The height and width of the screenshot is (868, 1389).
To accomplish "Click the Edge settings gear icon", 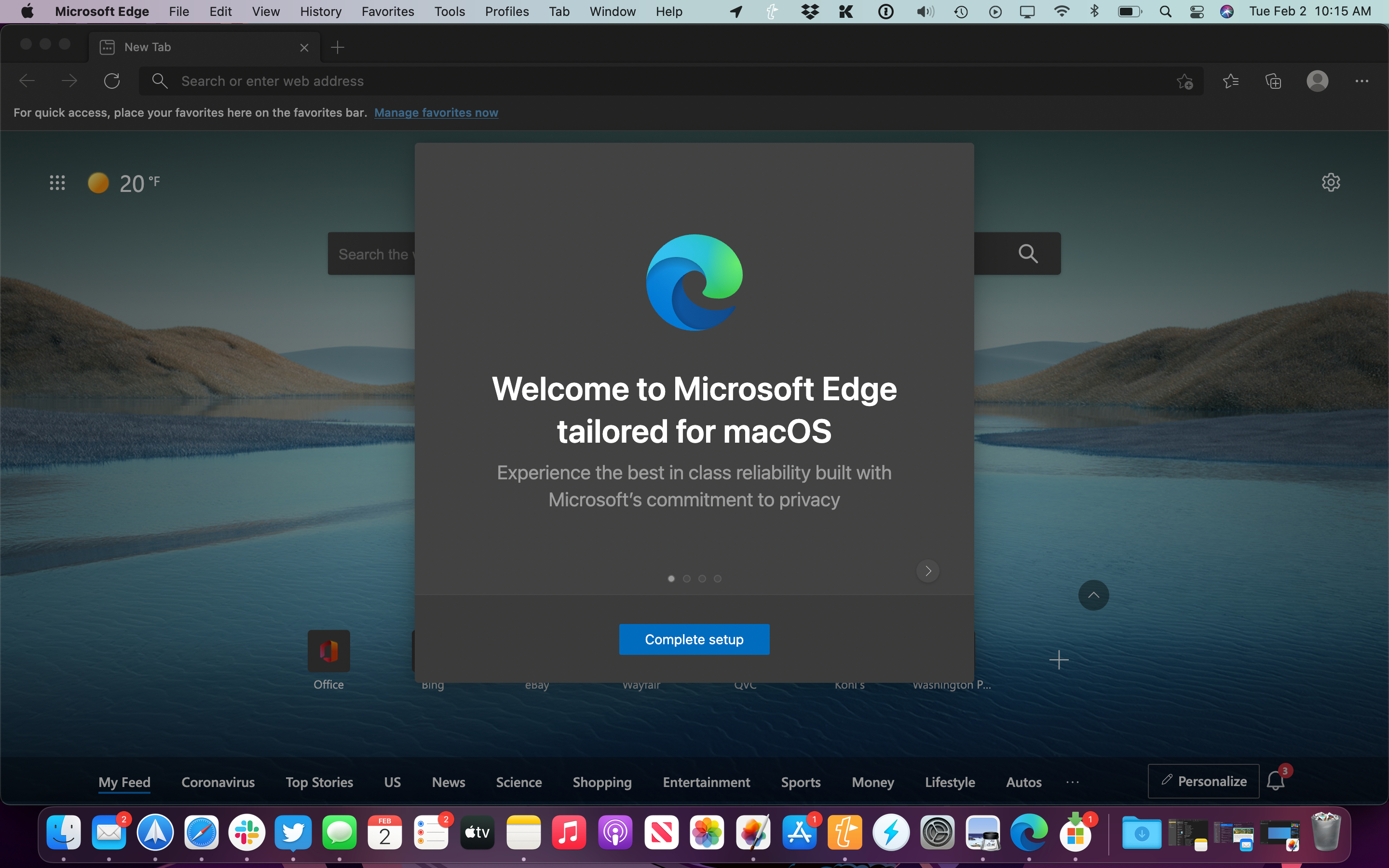I will coord(1331,182).
